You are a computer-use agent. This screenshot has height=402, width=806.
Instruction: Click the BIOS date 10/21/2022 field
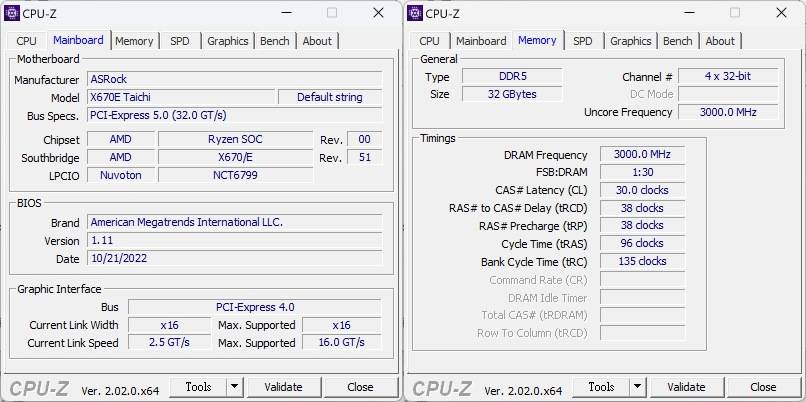(234, 259)
